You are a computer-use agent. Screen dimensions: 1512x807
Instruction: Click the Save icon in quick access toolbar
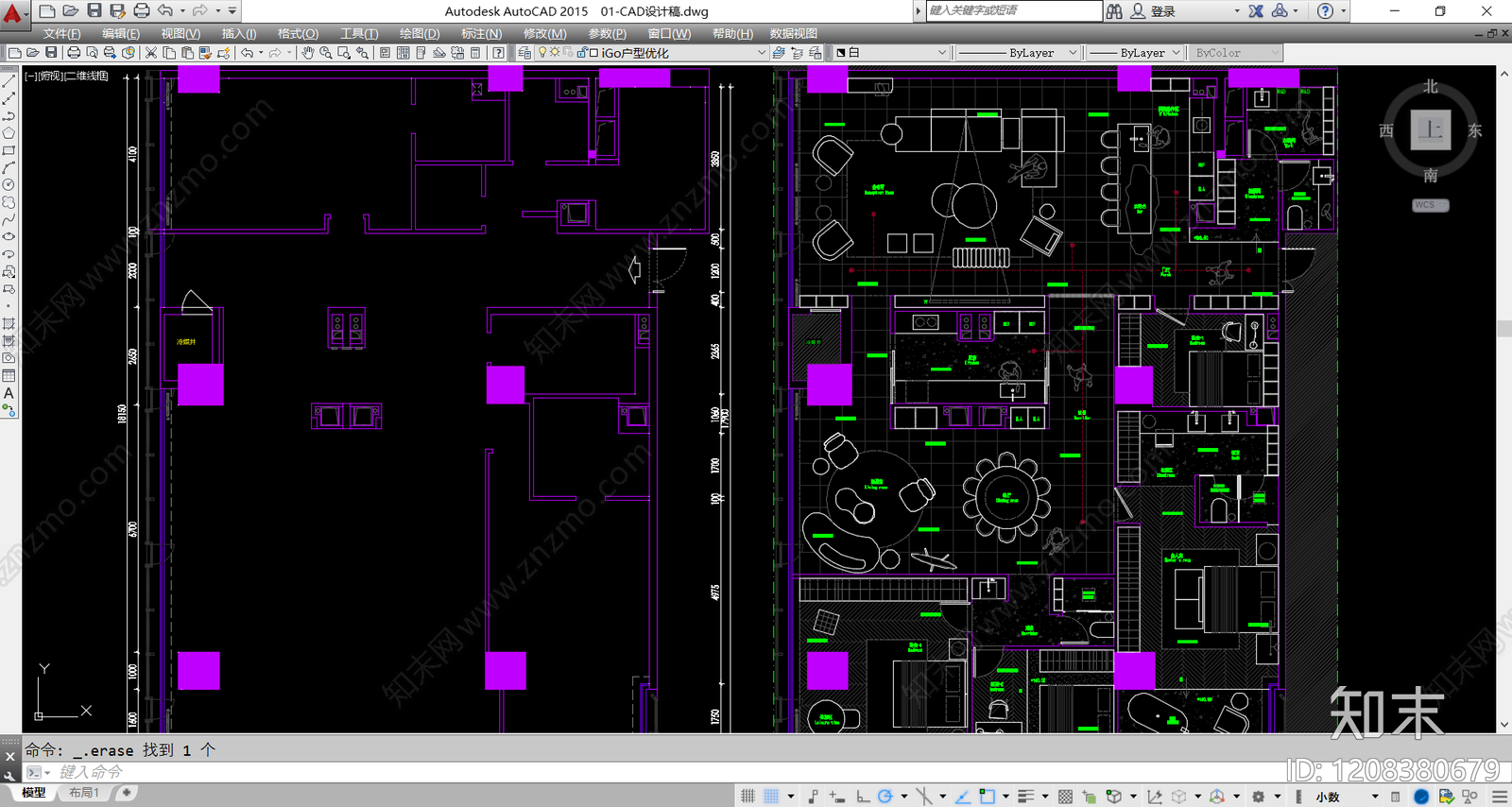coord(94,10)
